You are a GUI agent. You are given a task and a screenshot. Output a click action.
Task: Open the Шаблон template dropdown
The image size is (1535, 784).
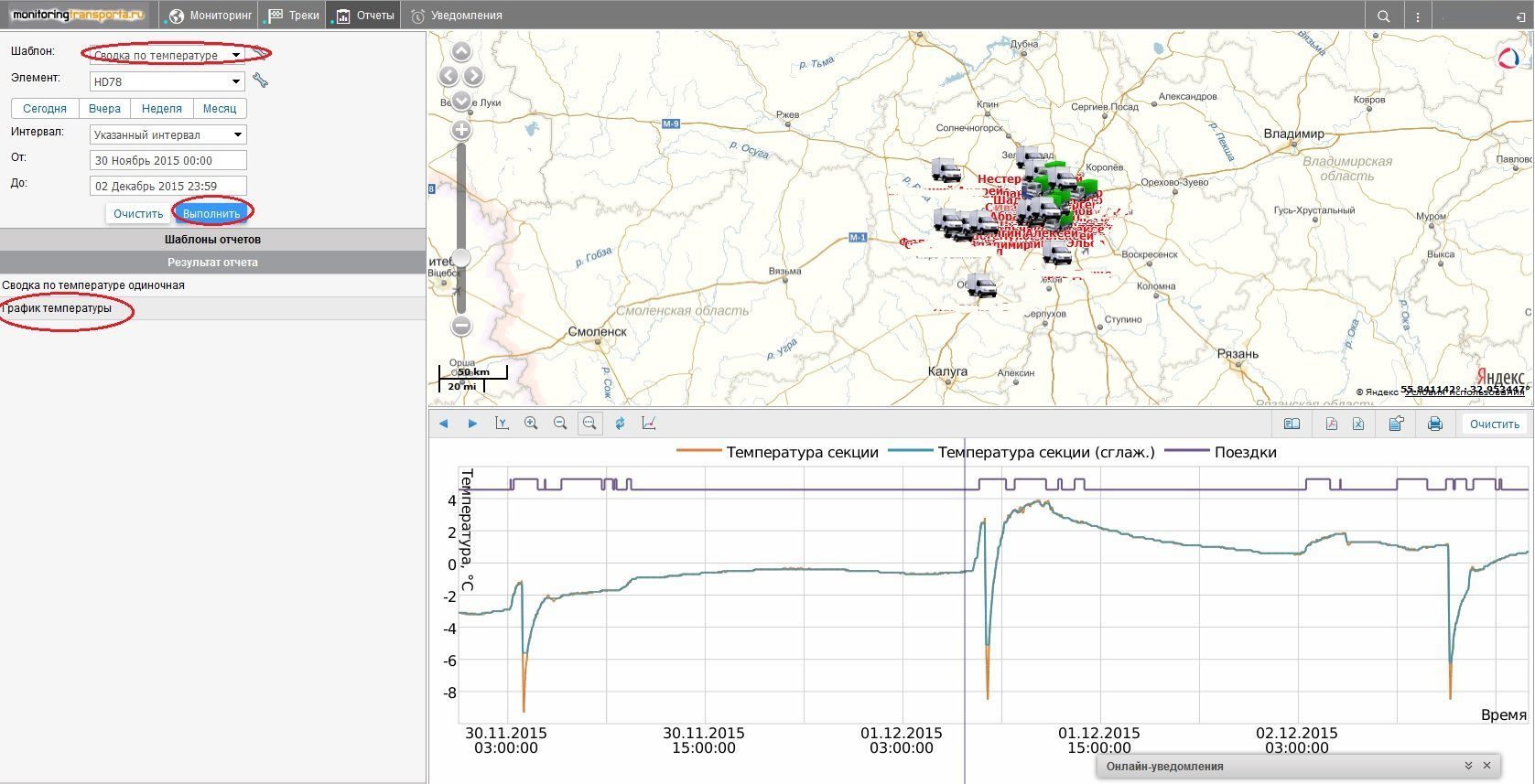[168, 55]
